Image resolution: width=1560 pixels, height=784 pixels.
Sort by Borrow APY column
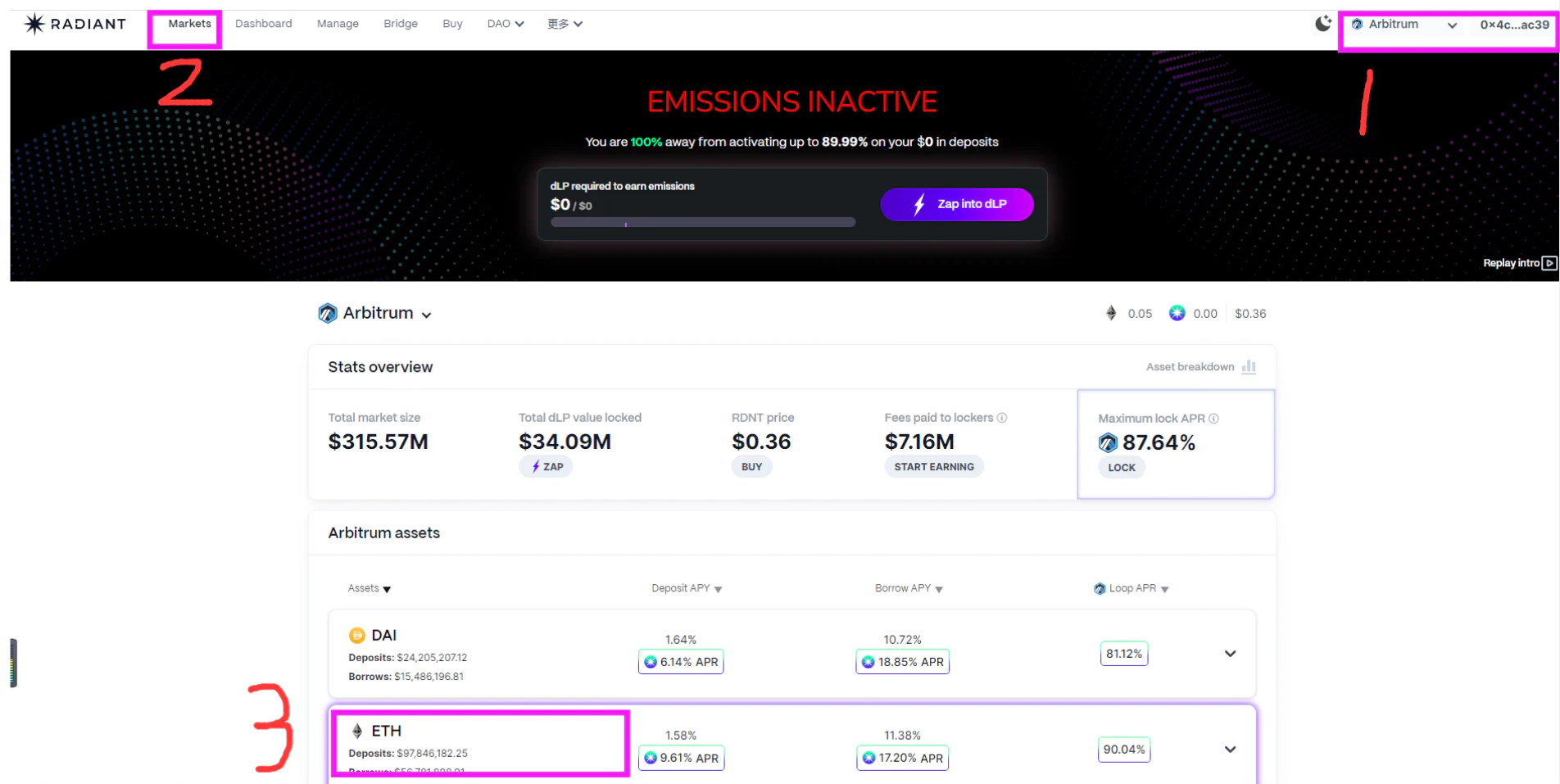[909, 588]
